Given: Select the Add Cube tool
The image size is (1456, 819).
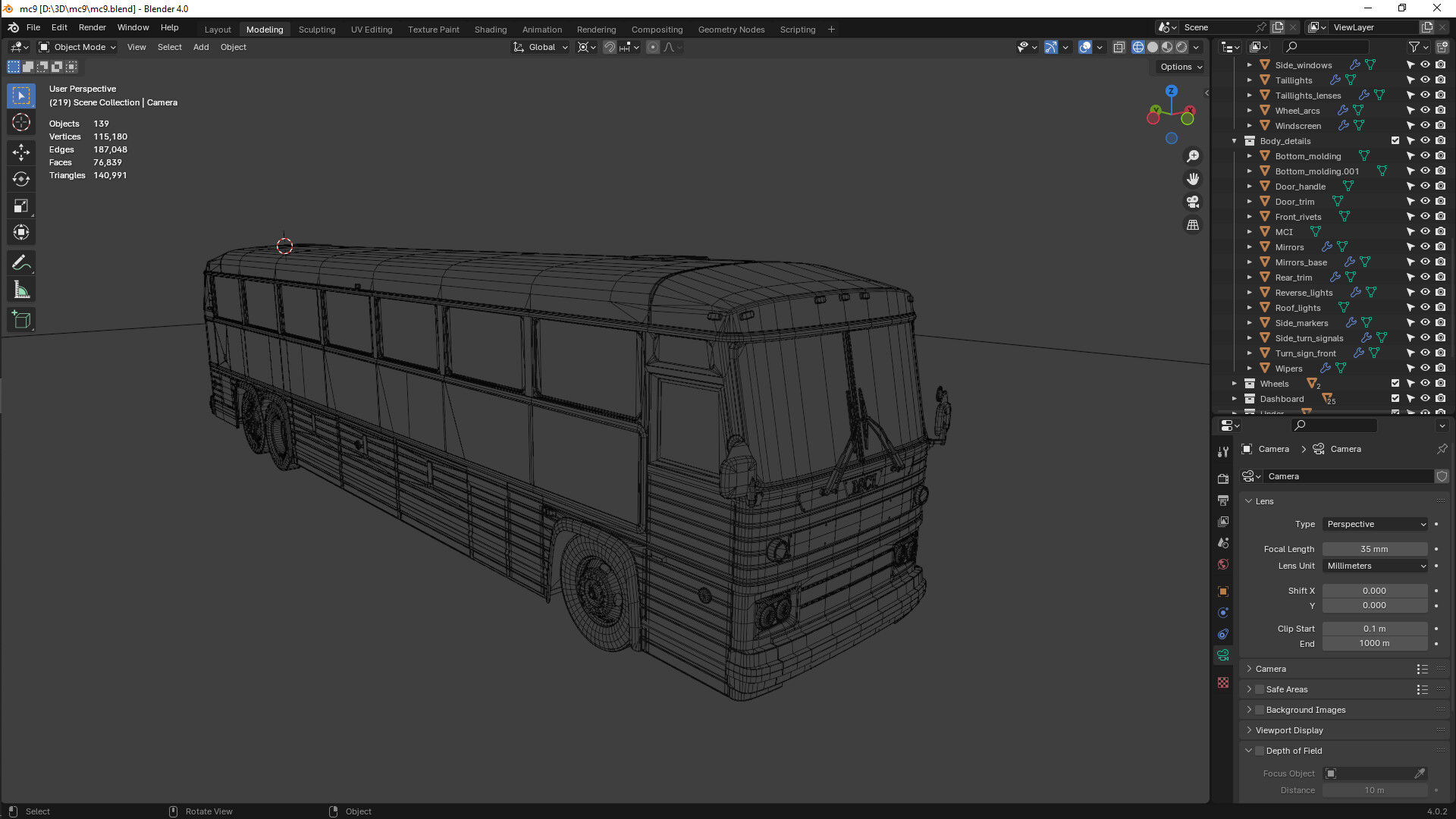Looking at the screenshot, I should tap(21, 319).
